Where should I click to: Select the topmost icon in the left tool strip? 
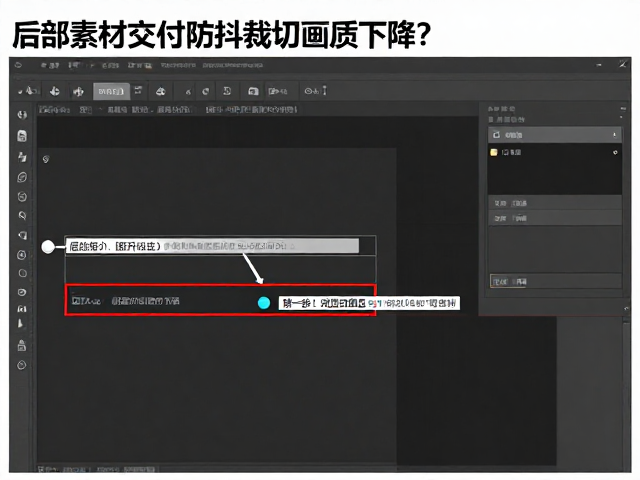point(22,115)
